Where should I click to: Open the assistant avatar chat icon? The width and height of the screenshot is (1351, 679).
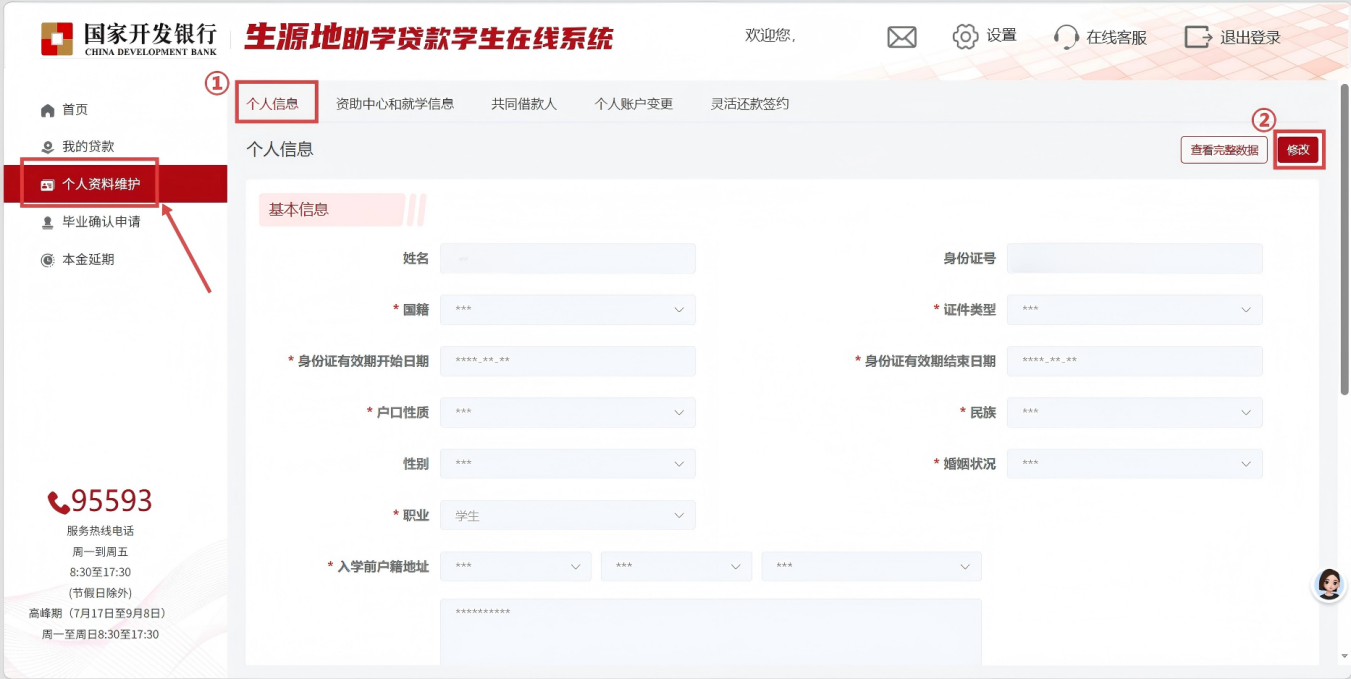click(1329, 584)
